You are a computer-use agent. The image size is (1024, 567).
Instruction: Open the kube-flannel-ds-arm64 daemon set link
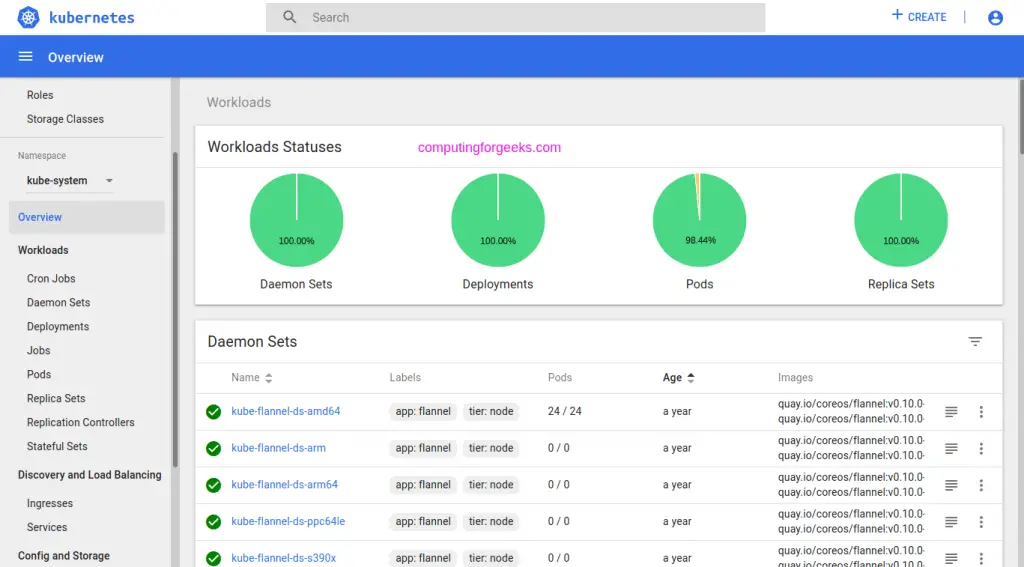pyautogui.click(x=285, y=485)
